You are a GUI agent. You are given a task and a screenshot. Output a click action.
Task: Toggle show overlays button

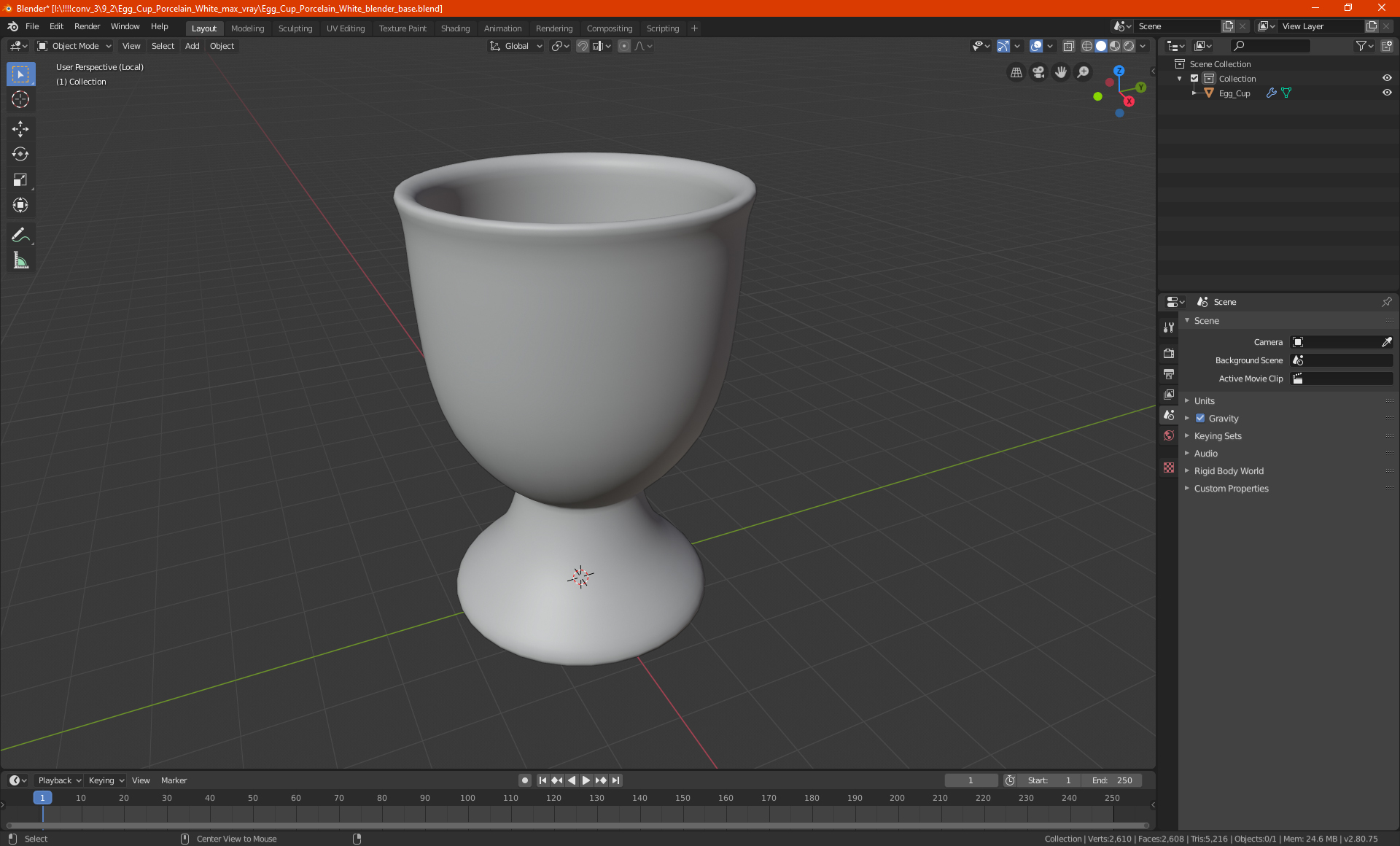click(1036, 46)
